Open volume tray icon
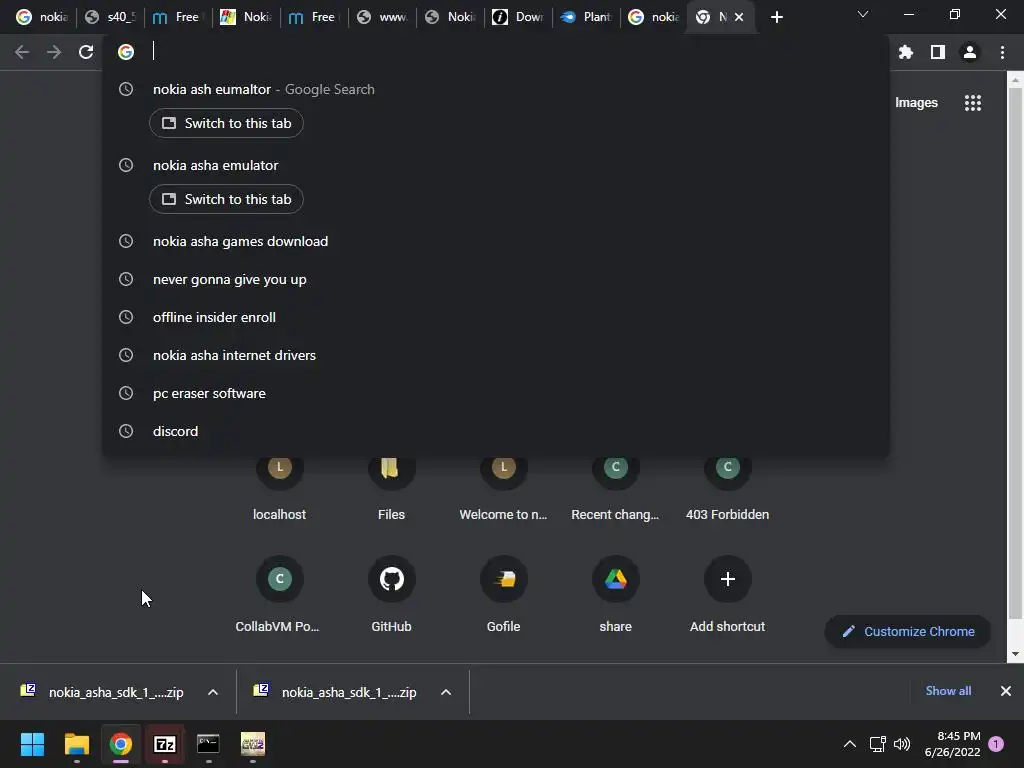 click(x=902, y=744)
